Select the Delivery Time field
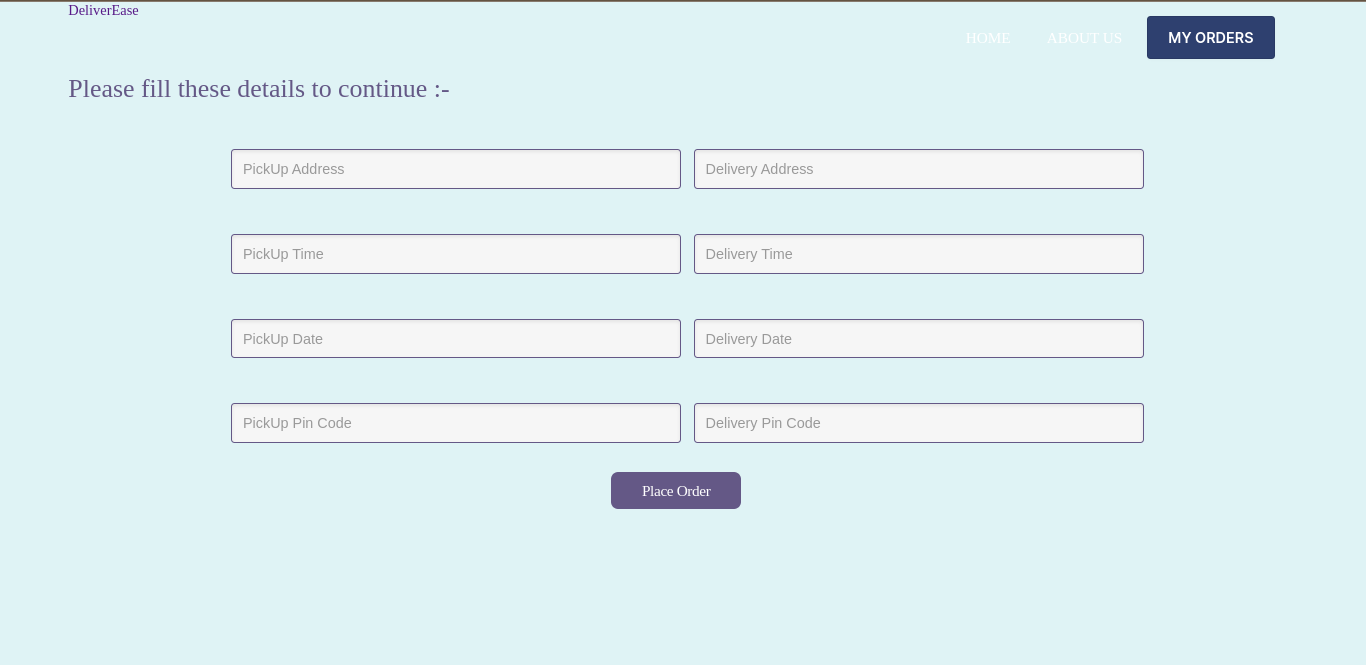Image resolution: width=1366 pixels, height=665 pixels. tap(918, 254)
